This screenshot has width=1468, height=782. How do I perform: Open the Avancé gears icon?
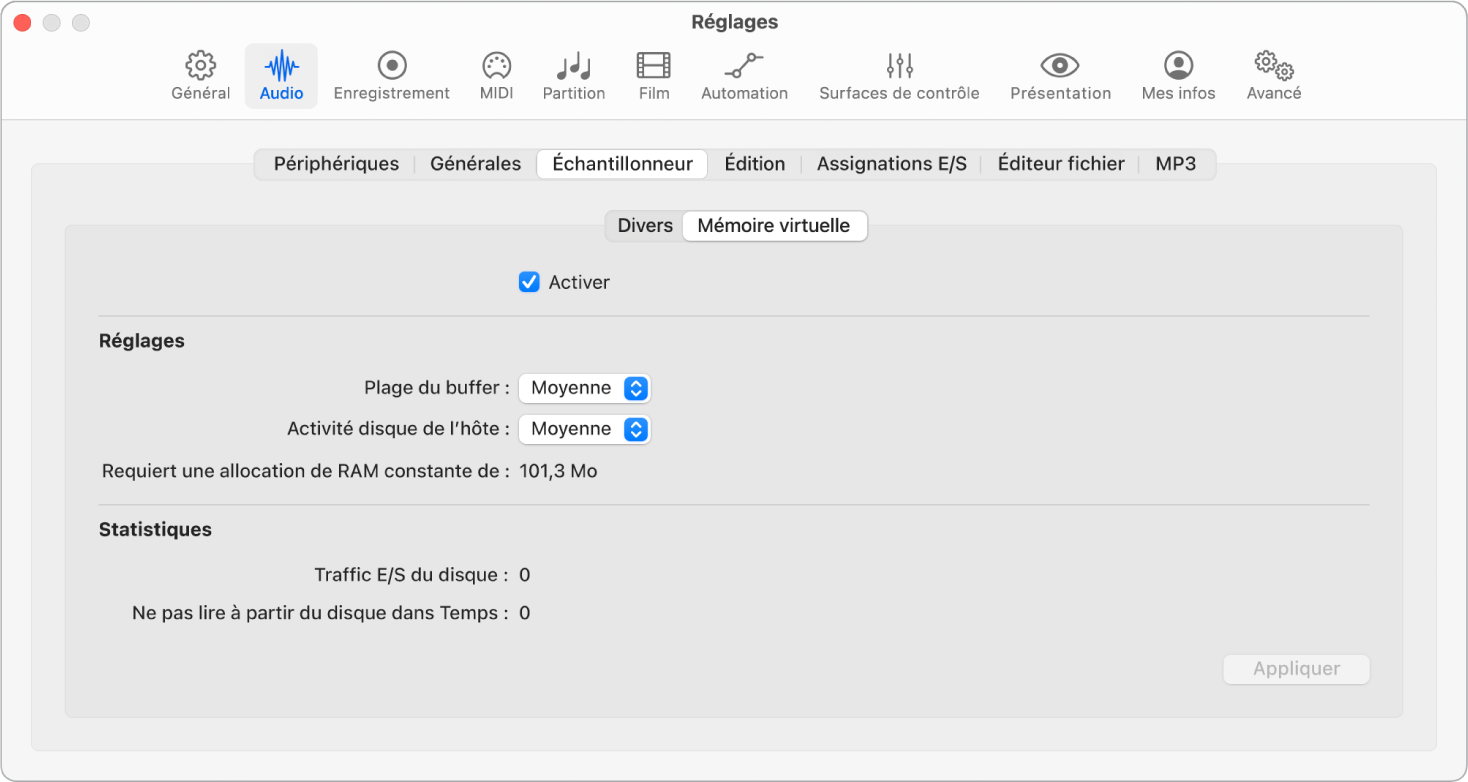click(x=1273, y=67)
